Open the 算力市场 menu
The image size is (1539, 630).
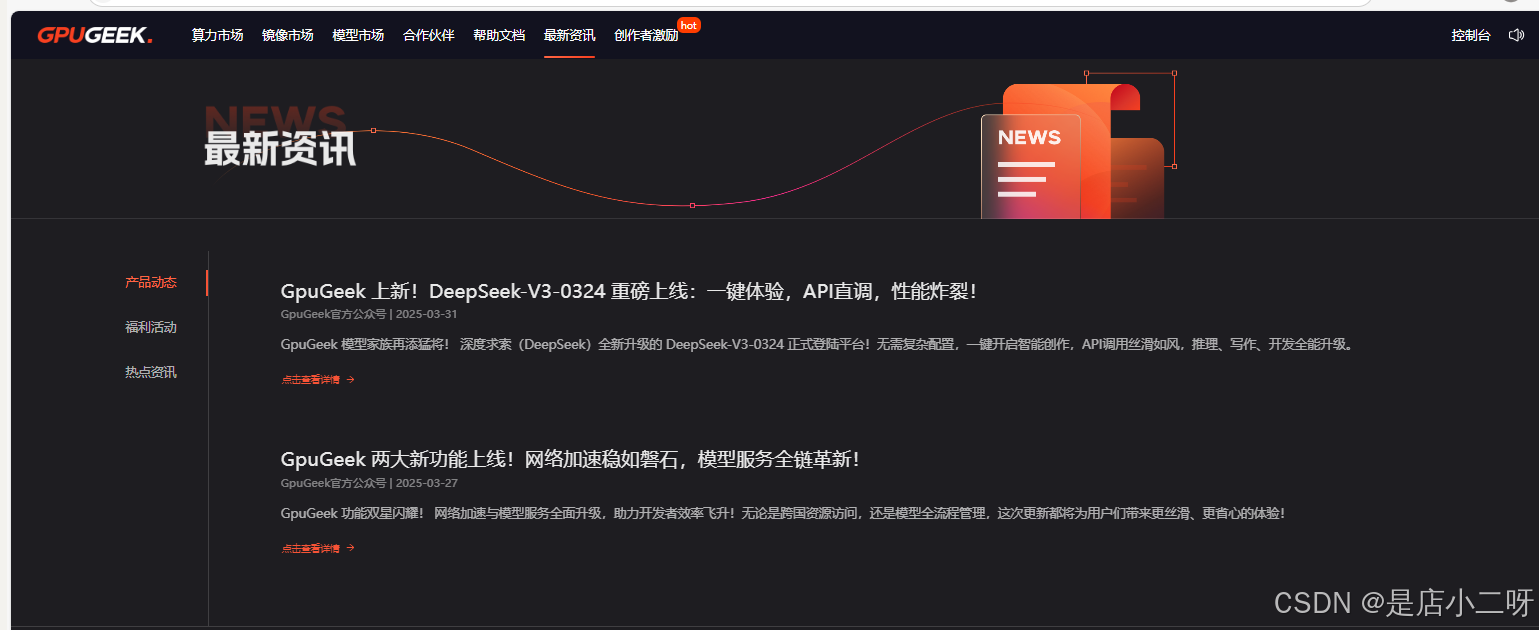pyautogui.click(x=217, y=35)
